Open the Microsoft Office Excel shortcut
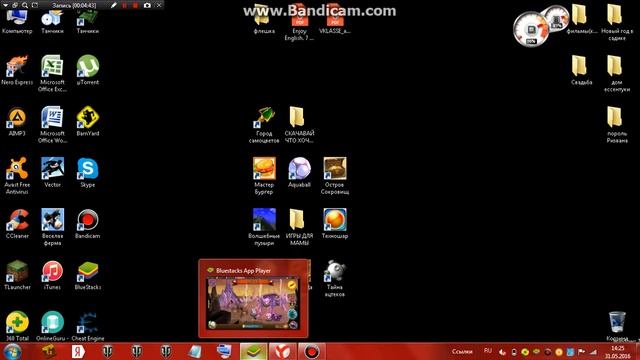Image resolution: width=640 pixels, height=360 pixels. [52, 73]
